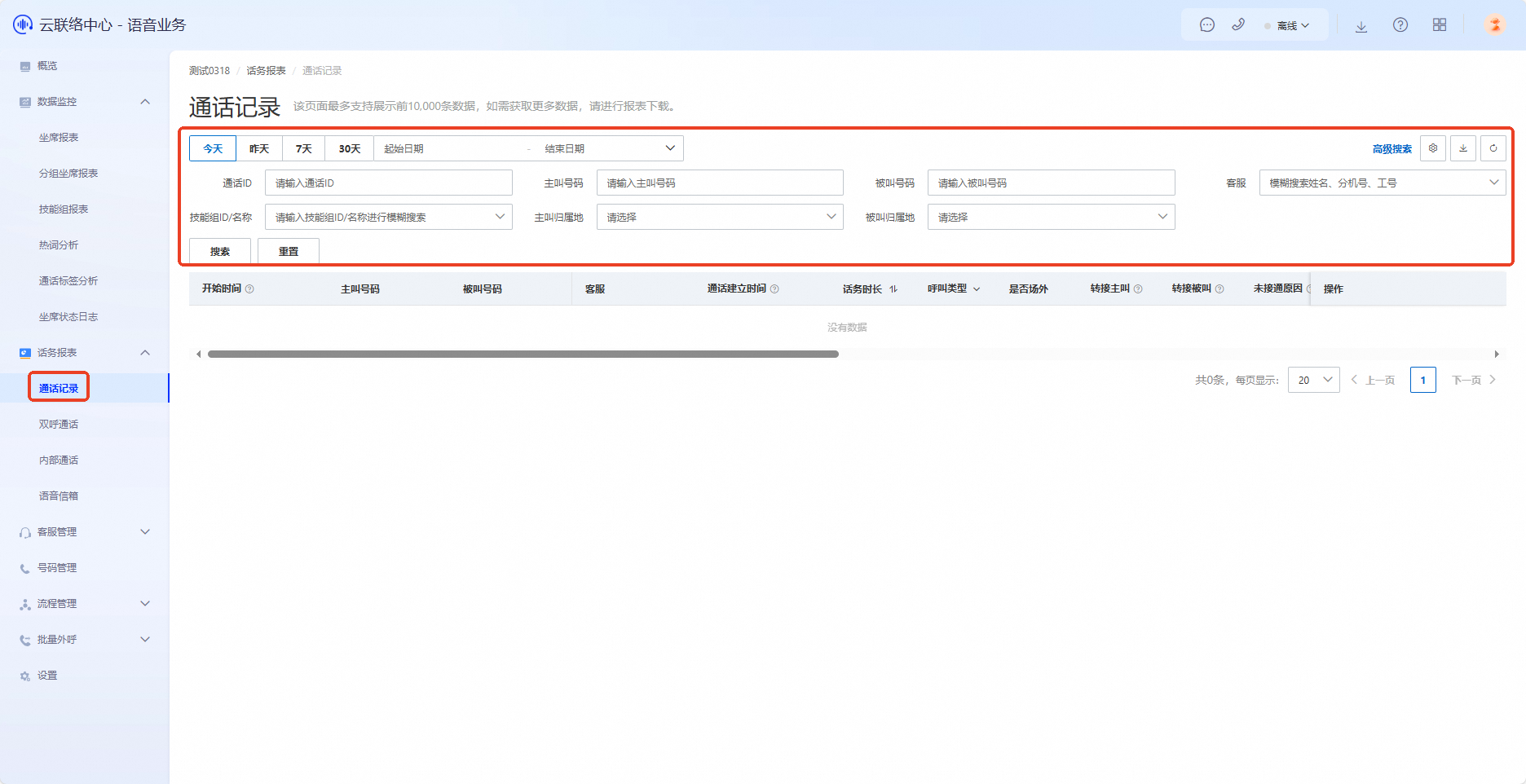Focus the 被叫号码 input field
The image size is (1526, 784).
pyautogui.click(x=1052, y=183)
